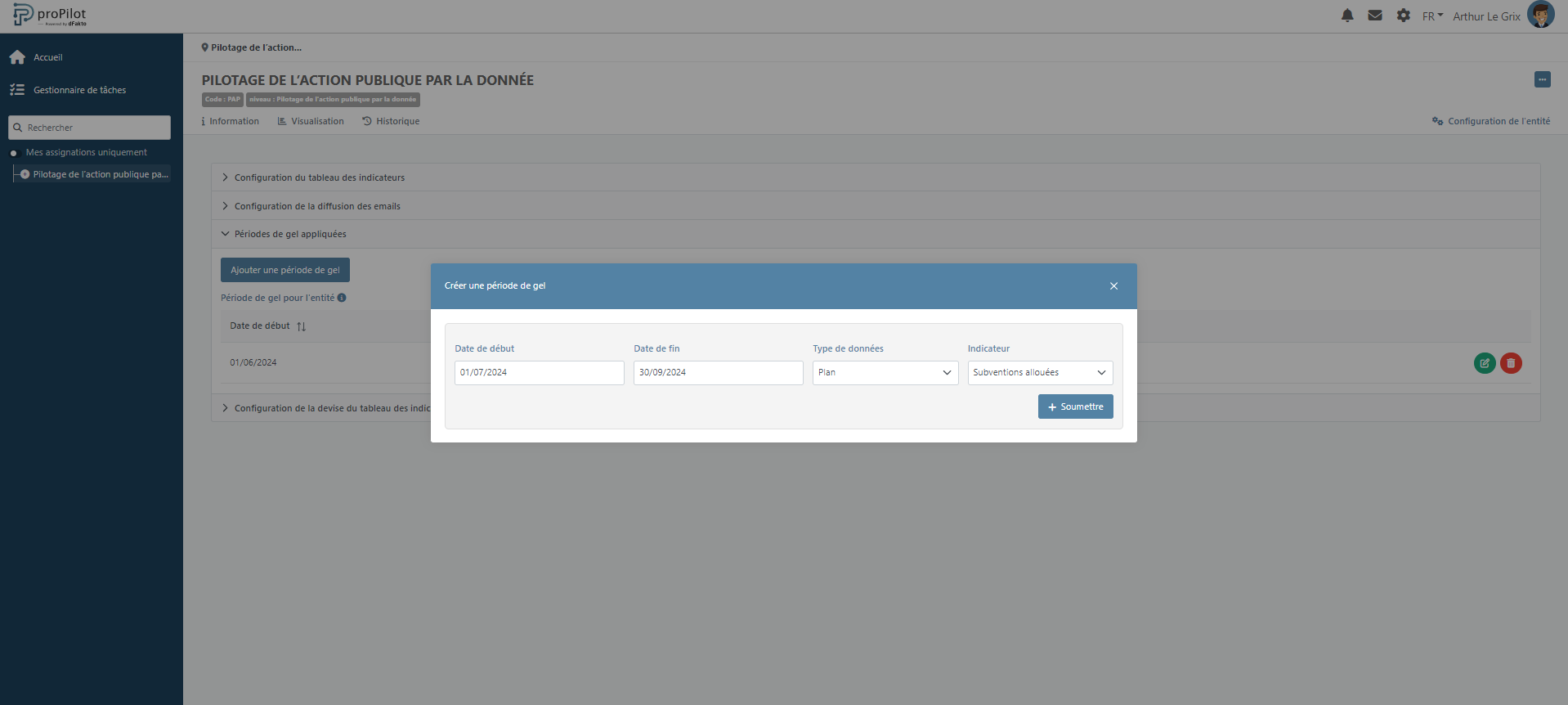Click the Soumettre button
Image resolution: width=1568 pixels, height=705 pixels.
(x=1075, y=406)
